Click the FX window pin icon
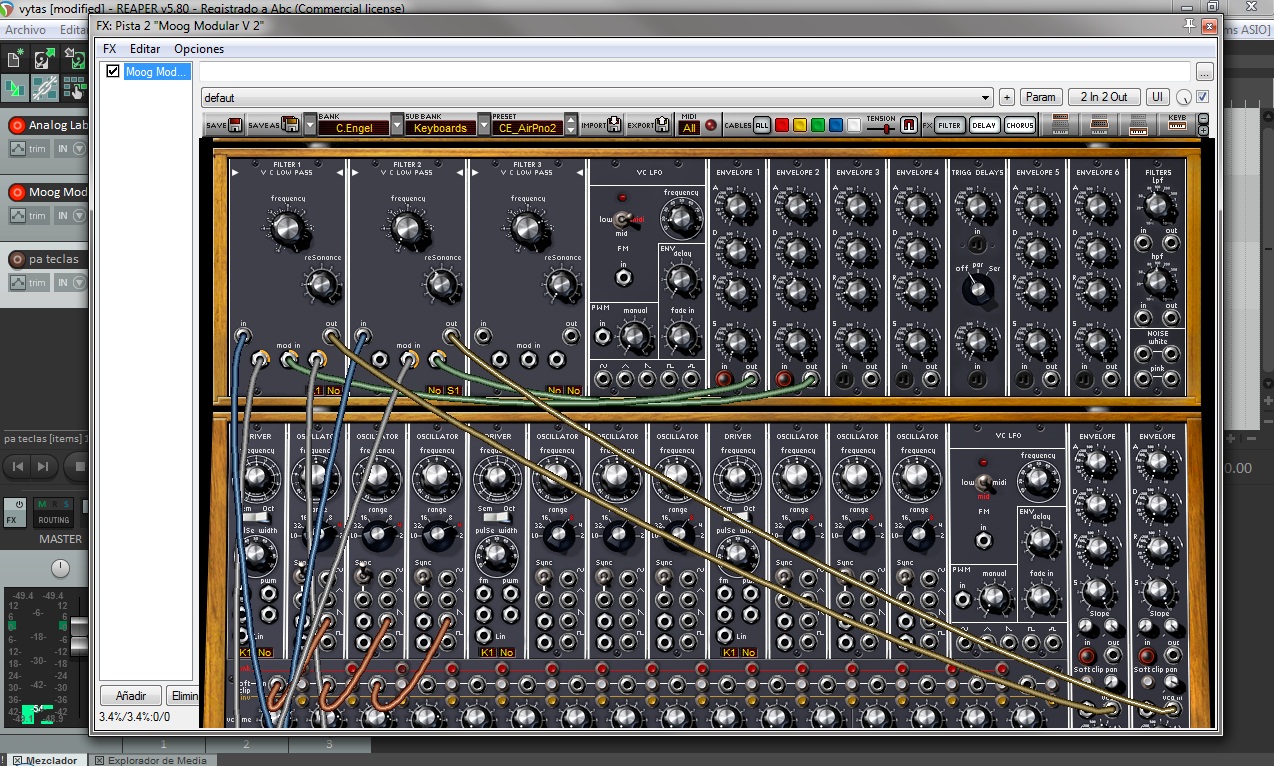 click(x=1189, y=25)
